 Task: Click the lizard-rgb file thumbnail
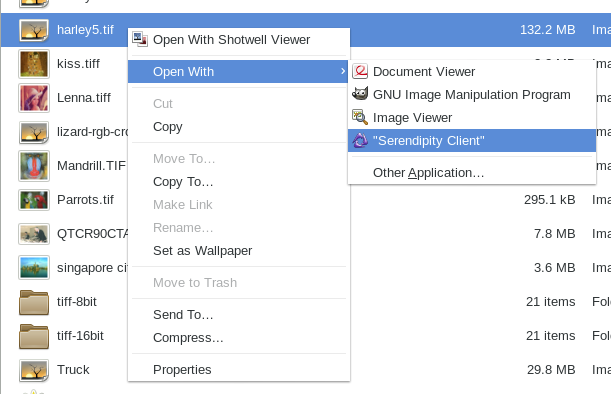(34, 133)
